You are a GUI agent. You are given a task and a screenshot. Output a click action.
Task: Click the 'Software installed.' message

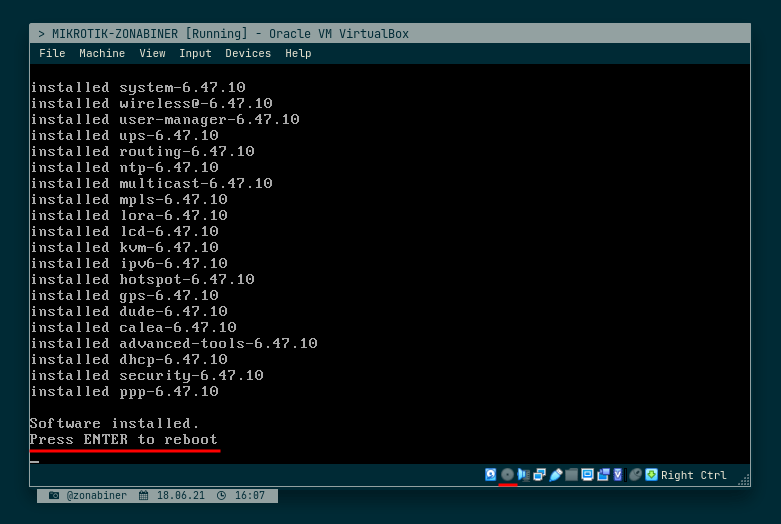[114, 423]
